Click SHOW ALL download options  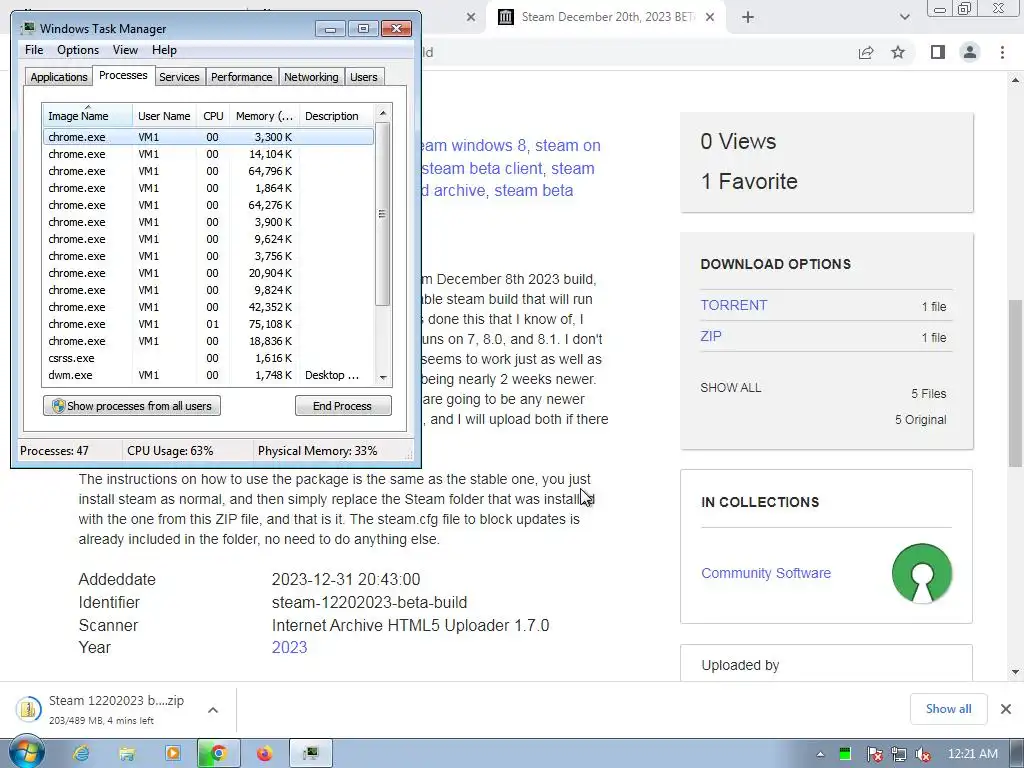(730, 387)
